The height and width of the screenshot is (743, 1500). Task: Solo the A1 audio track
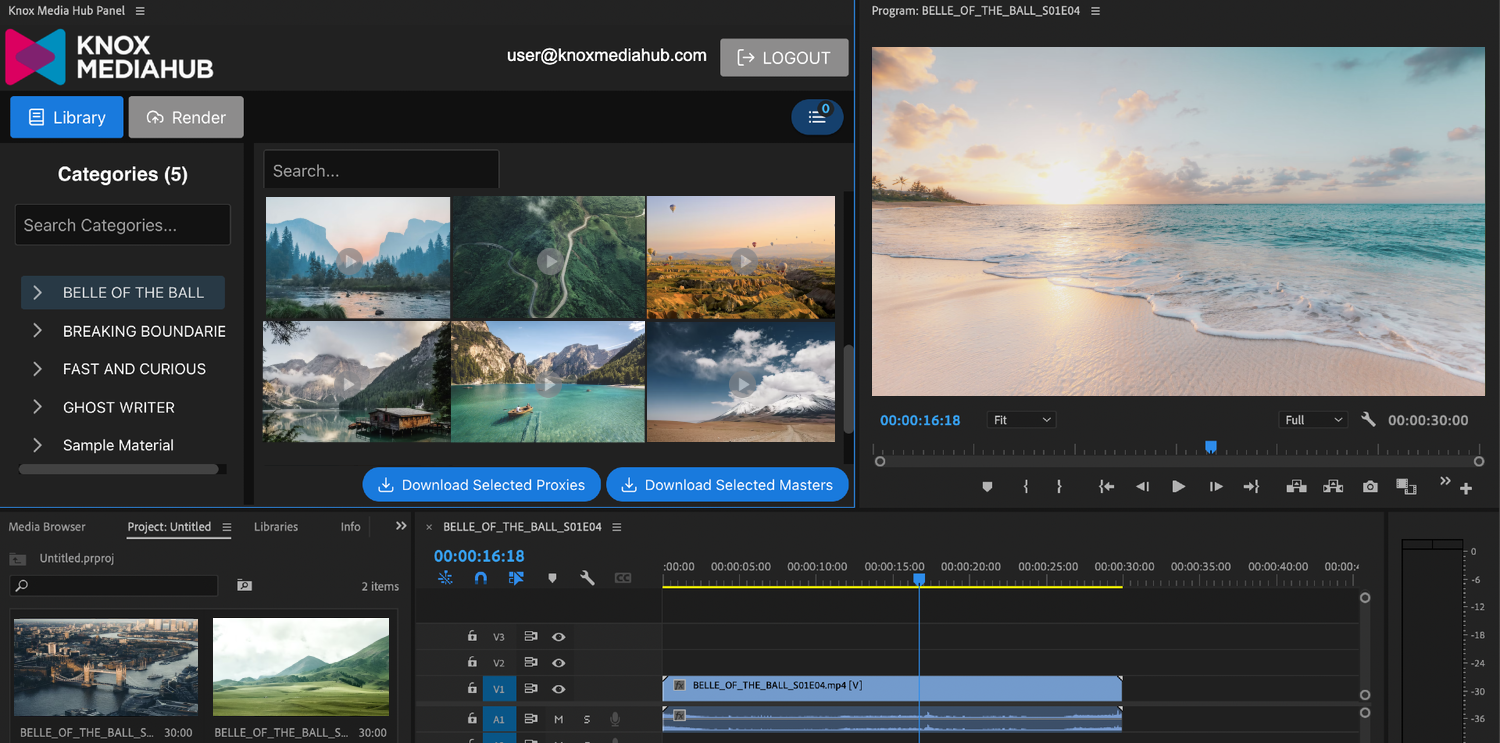pos(587,719)
